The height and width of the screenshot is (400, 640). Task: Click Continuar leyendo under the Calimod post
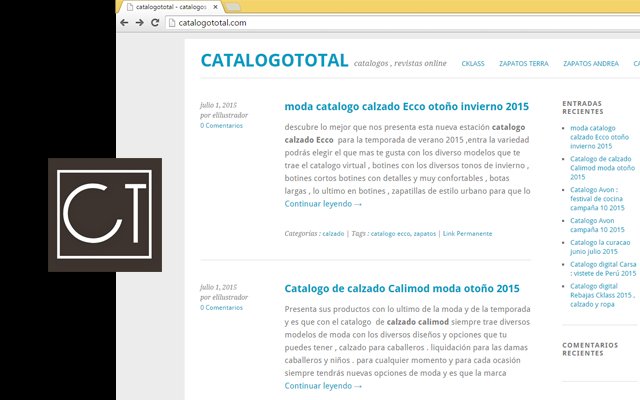click(323, 386)
